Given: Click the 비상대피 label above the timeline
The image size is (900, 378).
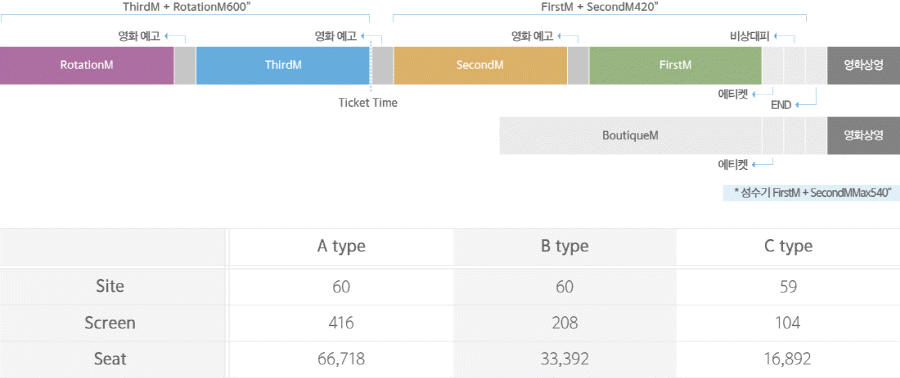Looking at the screenshot, I should click(747, 37).
